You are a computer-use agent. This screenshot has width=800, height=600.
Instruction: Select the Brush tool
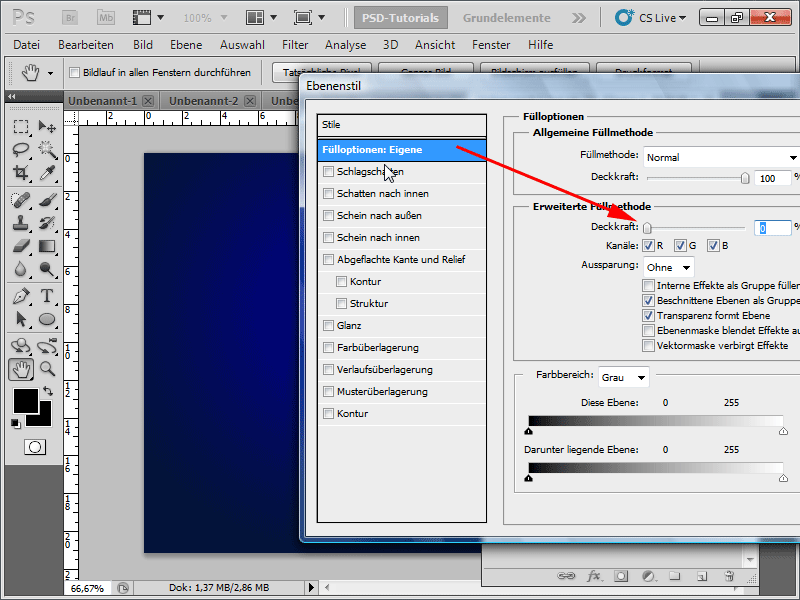pyautogui.click(x=47, y=199)
